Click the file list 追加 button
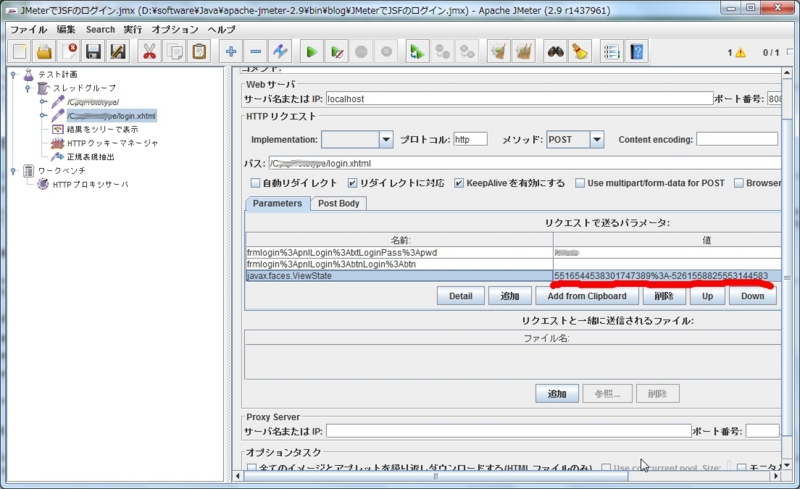The width and height of the screenshot is (800, 489). point(557,394)
